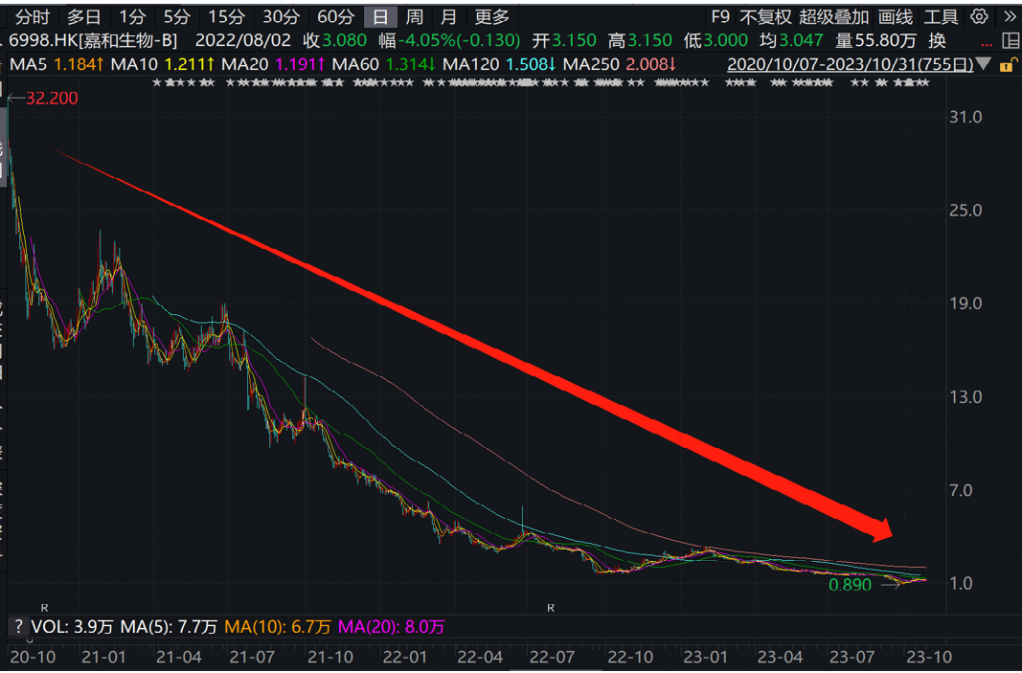
Task: Click the 13.0 price axis label
Action: click(x=966, y=397)
